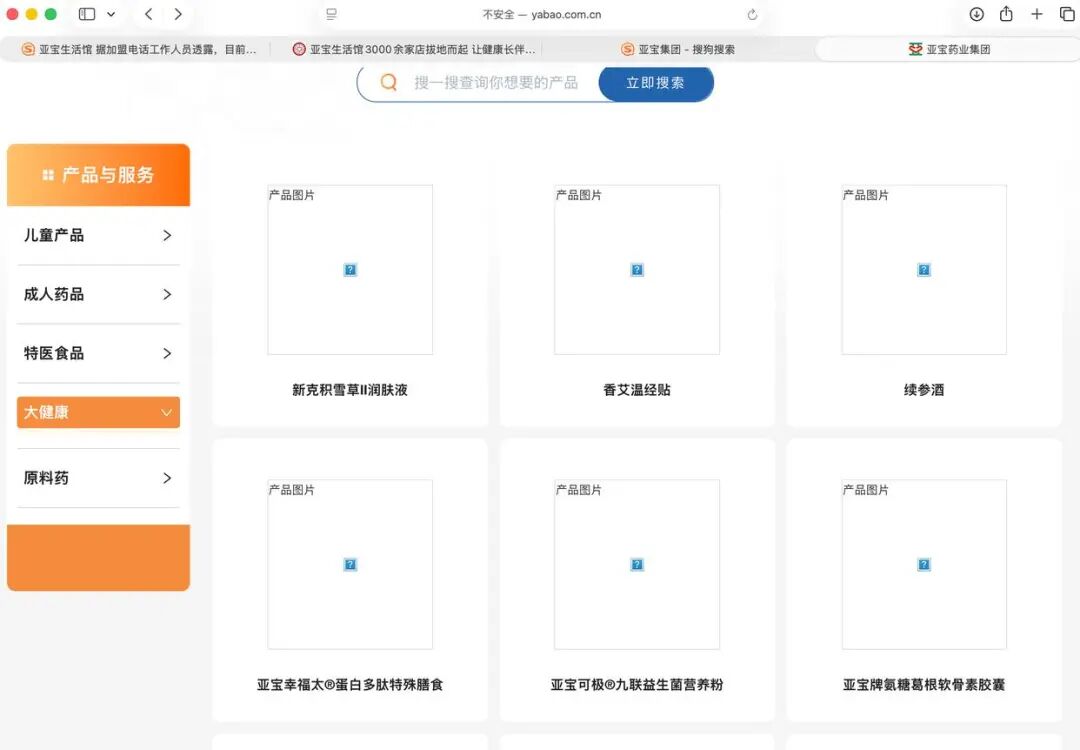The height and width of the screenshot is (750, 1080).
Task: Expand the 儿童产品 category
Action: point(97,235)
